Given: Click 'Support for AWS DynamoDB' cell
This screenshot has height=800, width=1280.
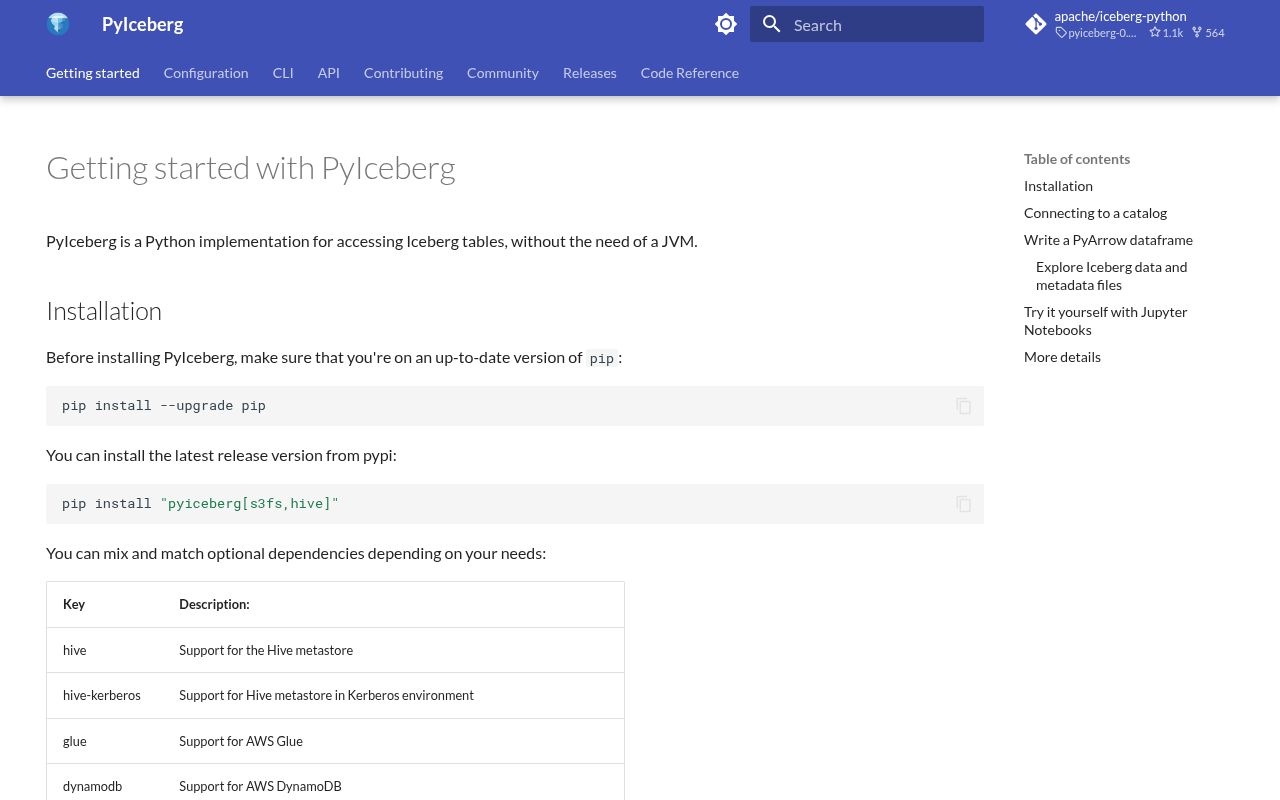Looking at the screenshot, I should (393, 786).
